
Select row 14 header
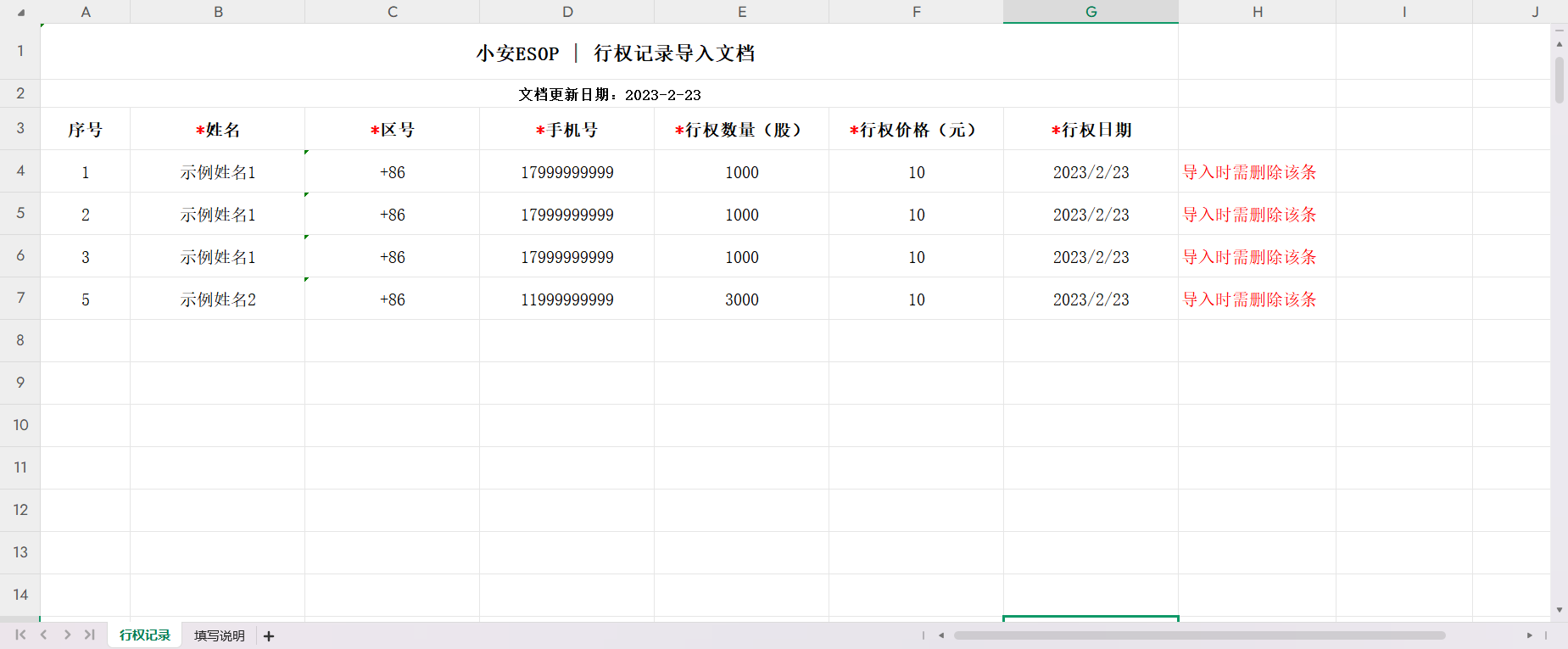[x=20, y=596]
